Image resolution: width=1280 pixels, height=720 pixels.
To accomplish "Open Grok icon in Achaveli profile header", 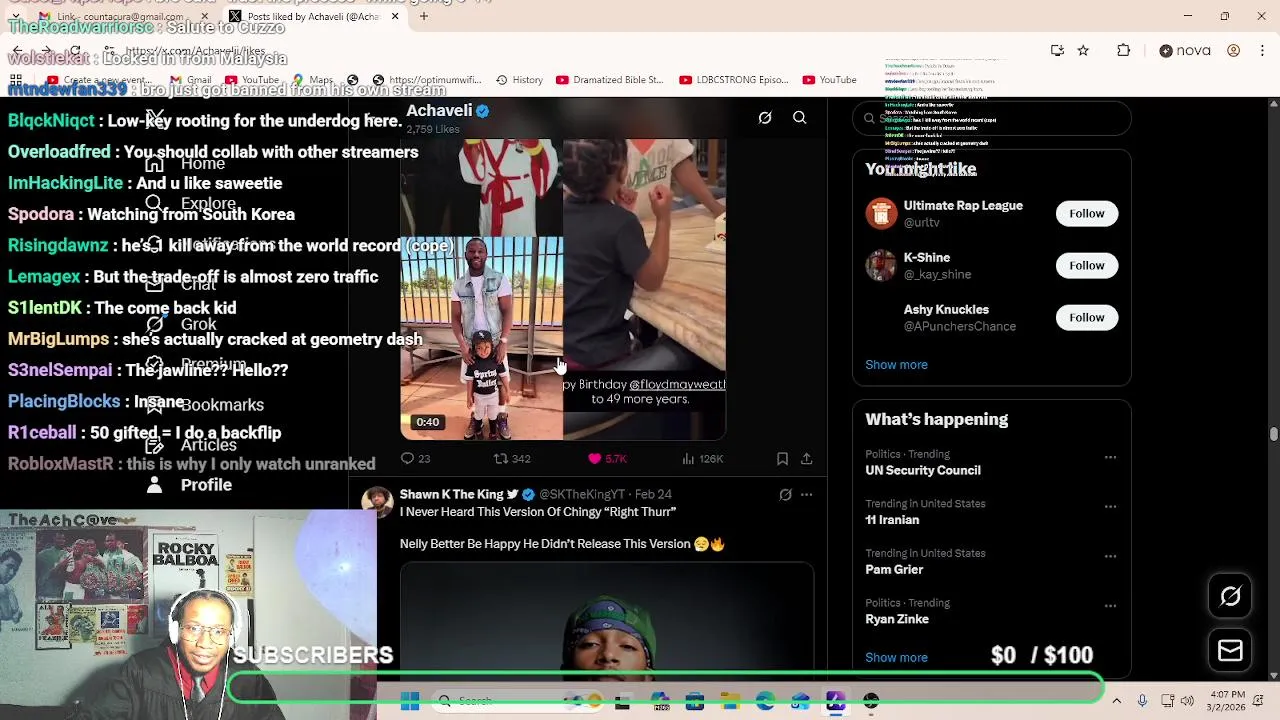I will pyautogui.click(x=765, y=118).
